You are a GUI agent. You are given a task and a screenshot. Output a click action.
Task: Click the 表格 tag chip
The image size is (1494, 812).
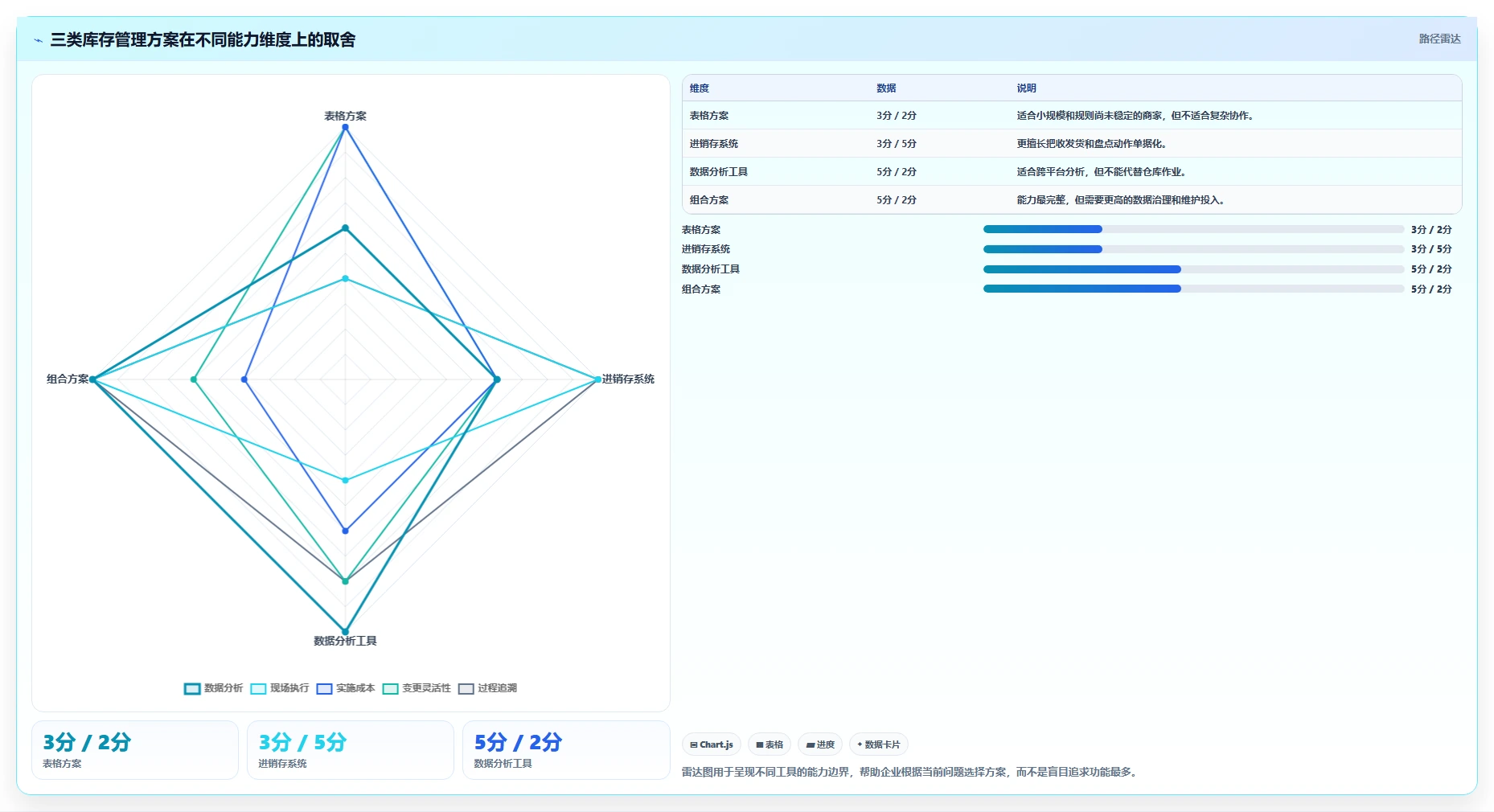pyautogui.click(x=770, y=744)
